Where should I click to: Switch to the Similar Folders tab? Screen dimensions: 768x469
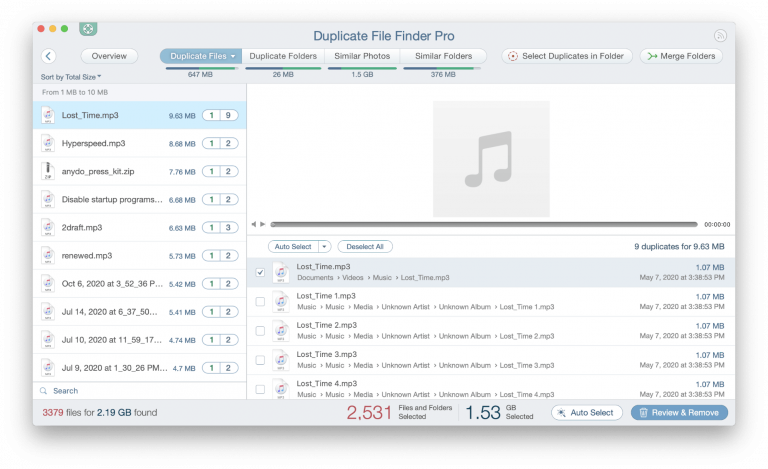(x=444, y=56)
